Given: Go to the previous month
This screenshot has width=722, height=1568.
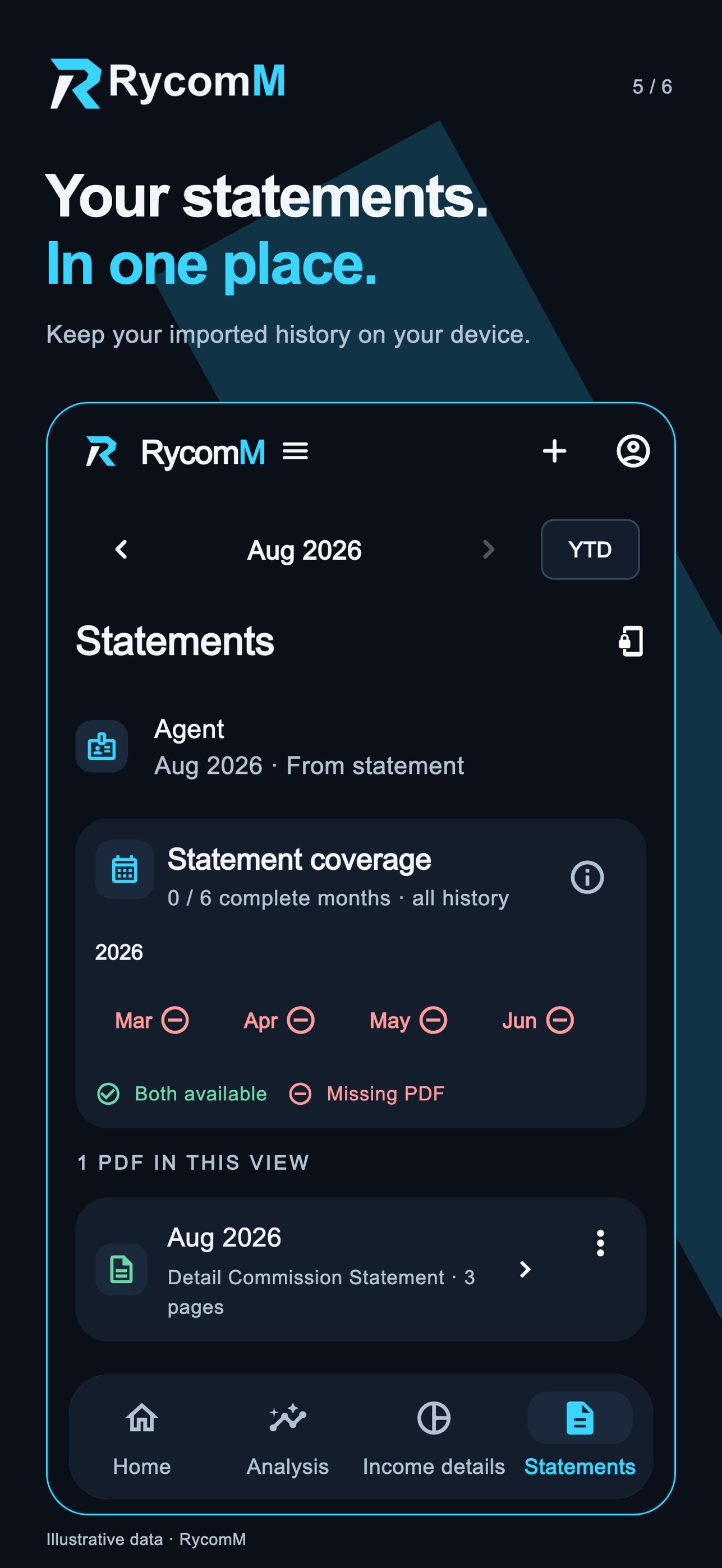Looking at the screenshot, I should tap(121, 550).
